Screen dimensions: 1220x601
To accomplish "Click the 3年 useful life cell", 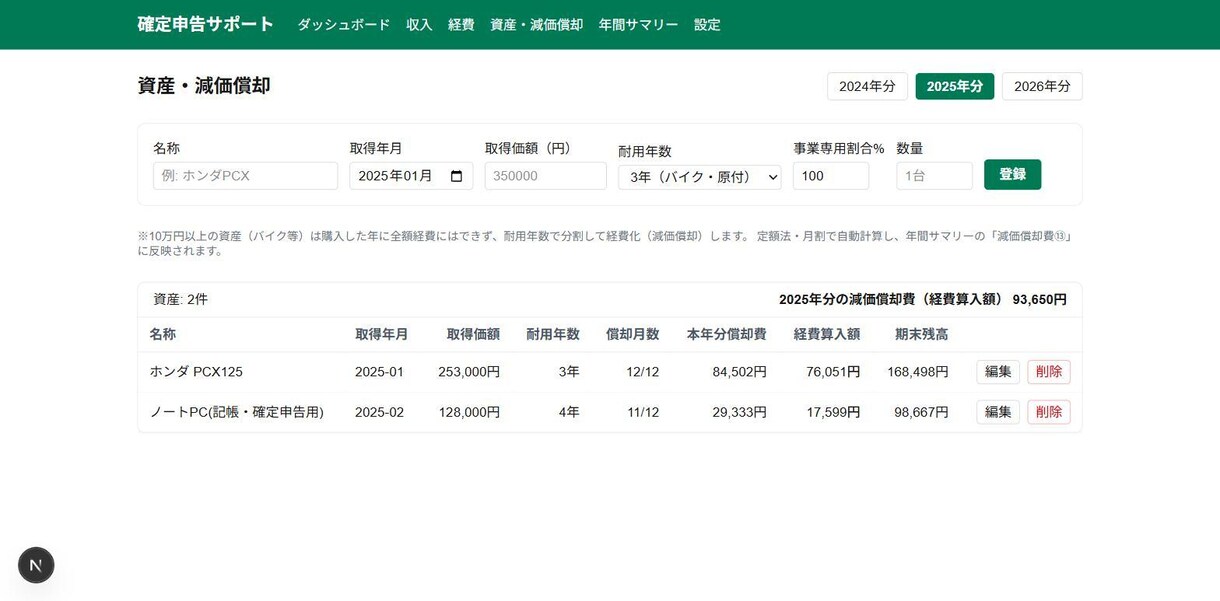I will pos(569,372).
